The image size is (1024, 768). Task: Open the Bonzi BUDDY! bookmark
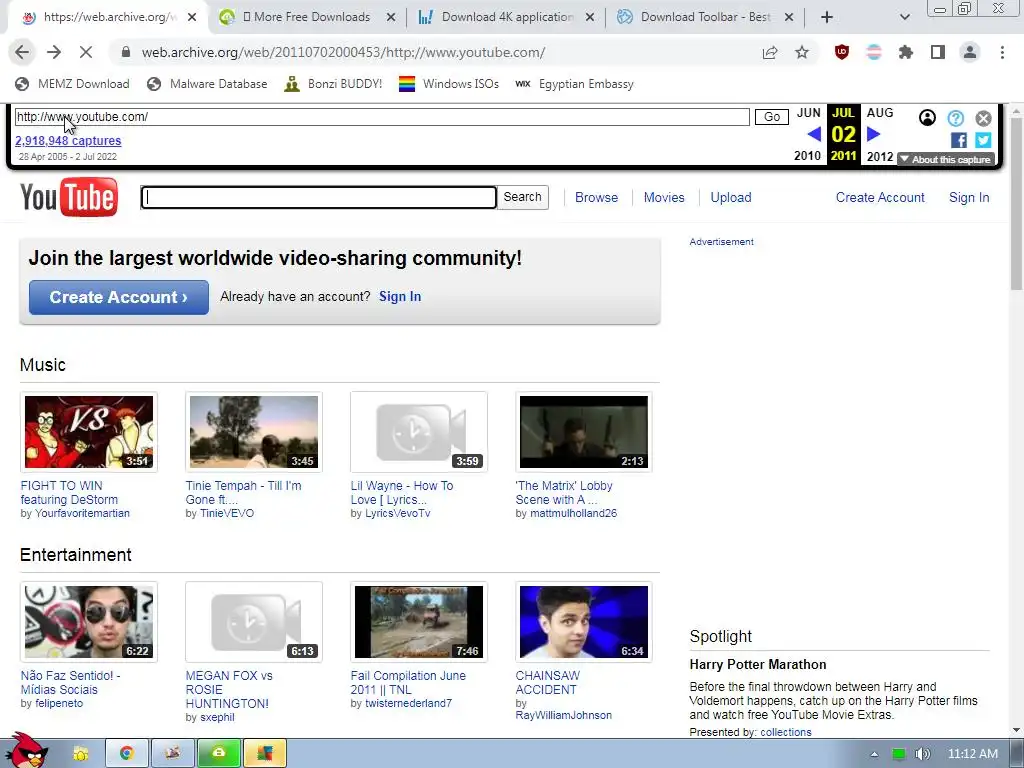tap(333, 84)
